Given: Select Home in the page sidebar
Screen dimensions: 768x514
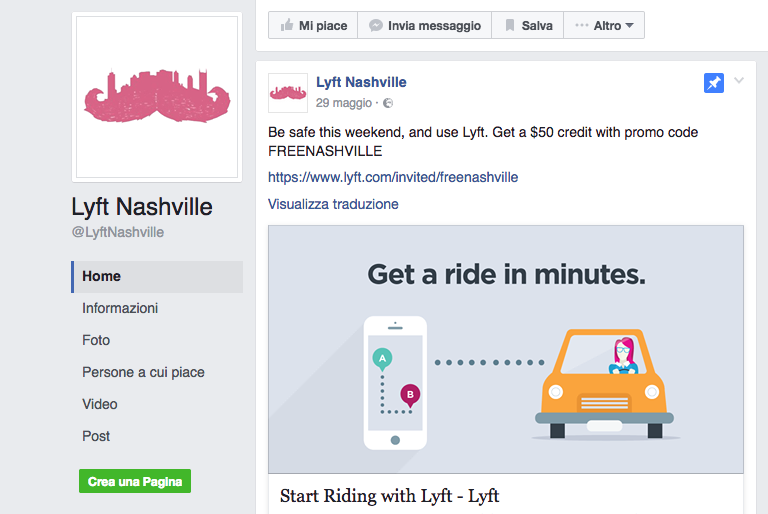Looking at the screenshot, I should pos(102,276).
